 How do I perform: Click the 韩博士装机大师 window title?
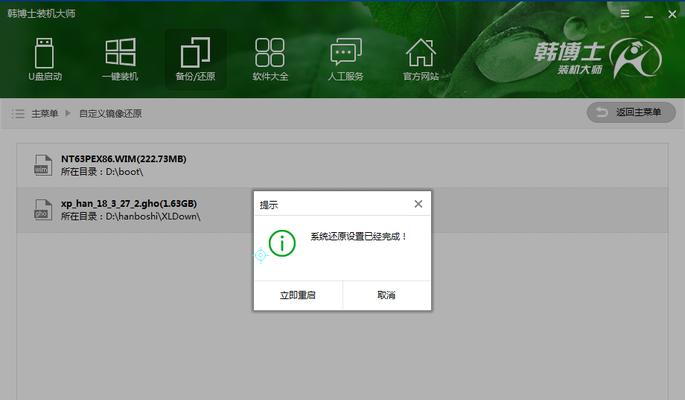click(42, 14)
